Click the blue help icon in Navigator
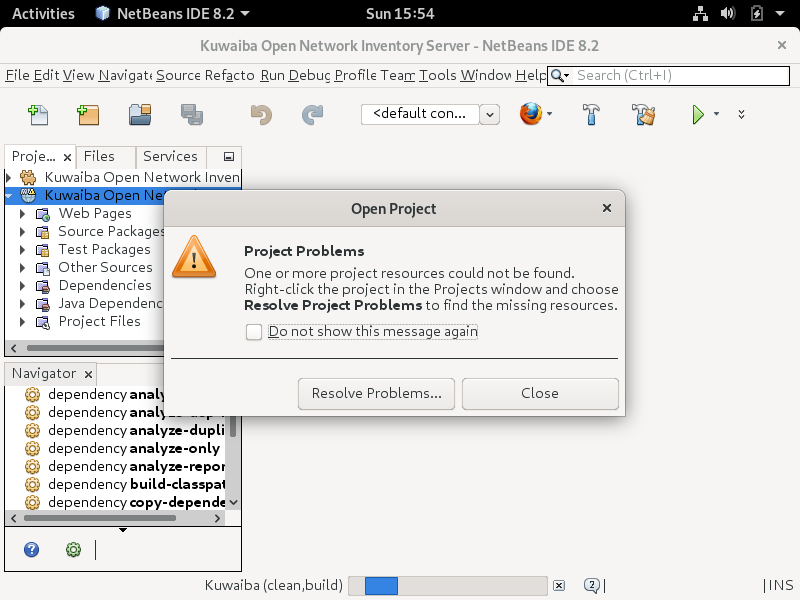The width and height of the screenshot is (800, 600). click(x=32, y=549)
